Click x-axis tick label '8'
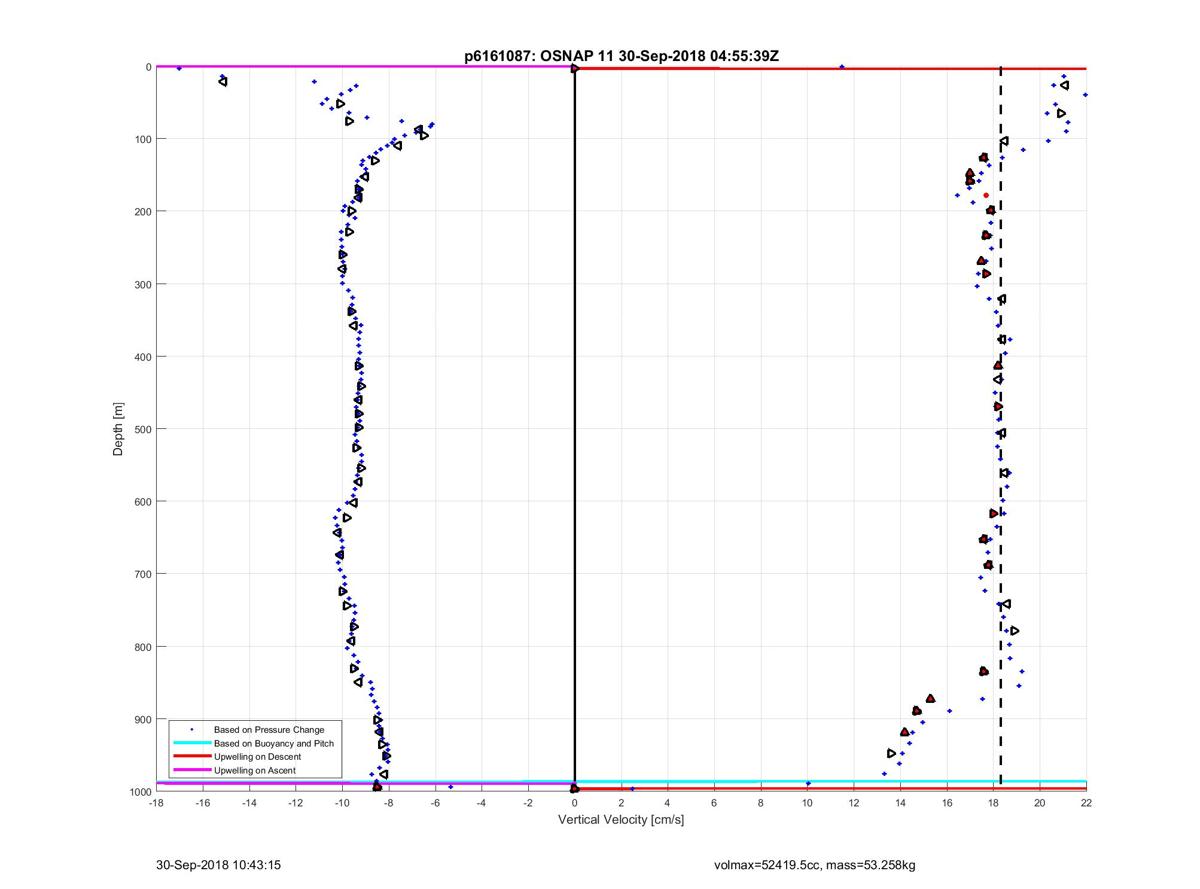Screen dimensions: 1200x889 [x=760, y=802]
